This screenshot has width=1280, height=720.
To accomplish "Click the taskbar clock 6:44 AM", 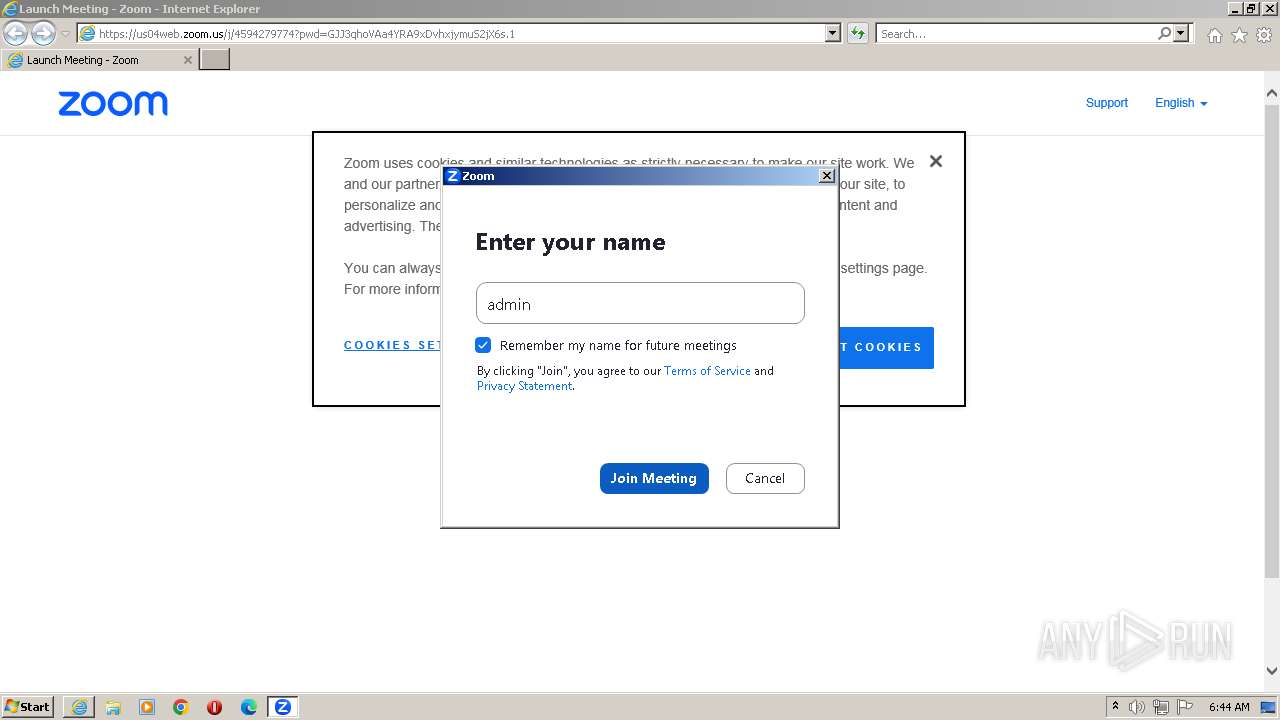I will [x=1229, y=707].
